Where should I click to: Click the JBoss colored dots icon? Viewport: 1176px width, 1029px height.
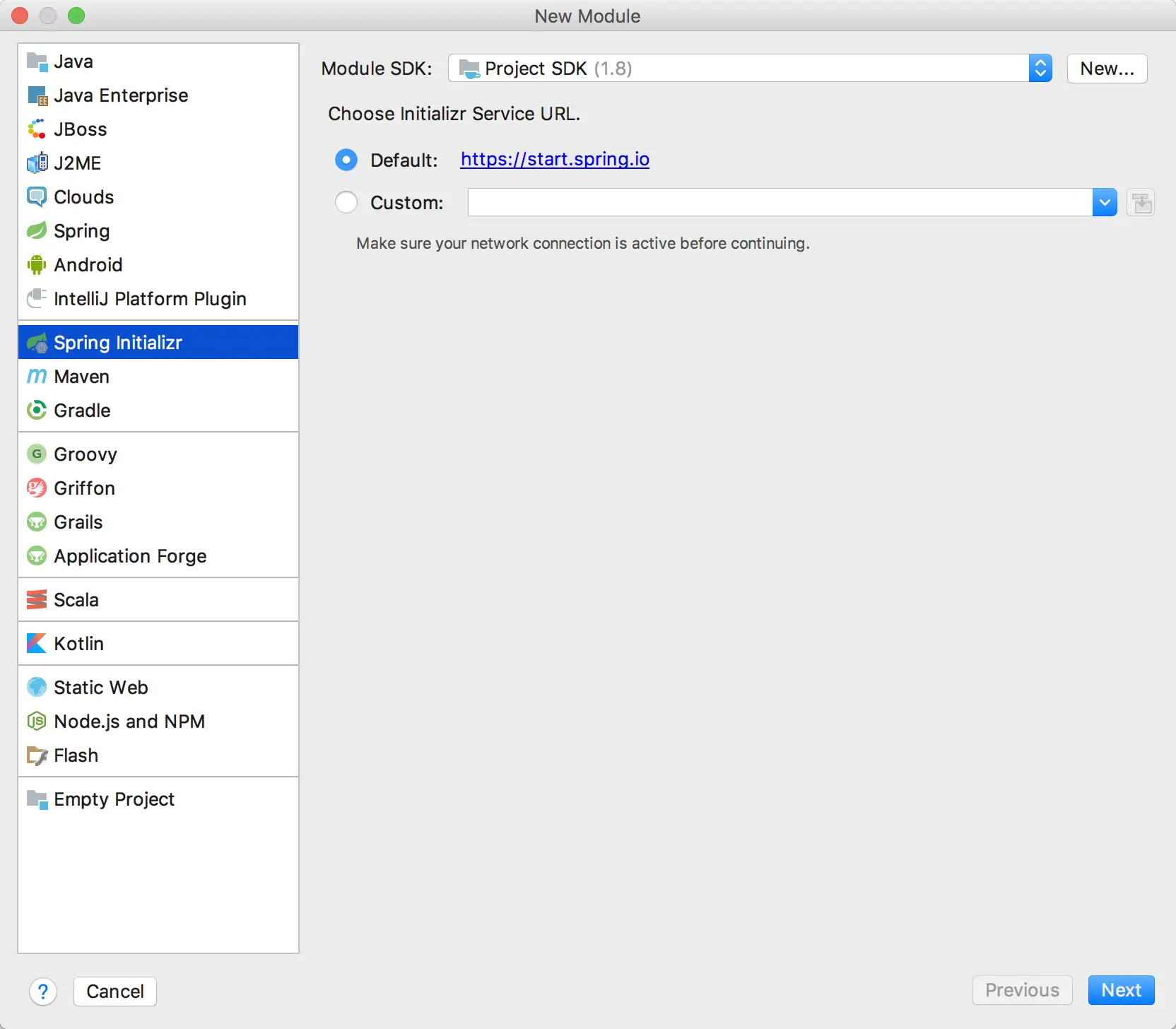tap(37, 129)
